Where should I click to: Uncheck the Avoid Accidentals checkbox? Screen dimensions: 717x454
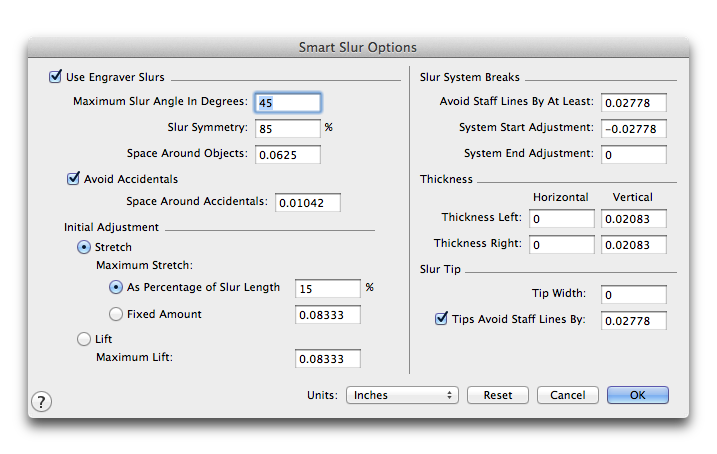[73, 178]
